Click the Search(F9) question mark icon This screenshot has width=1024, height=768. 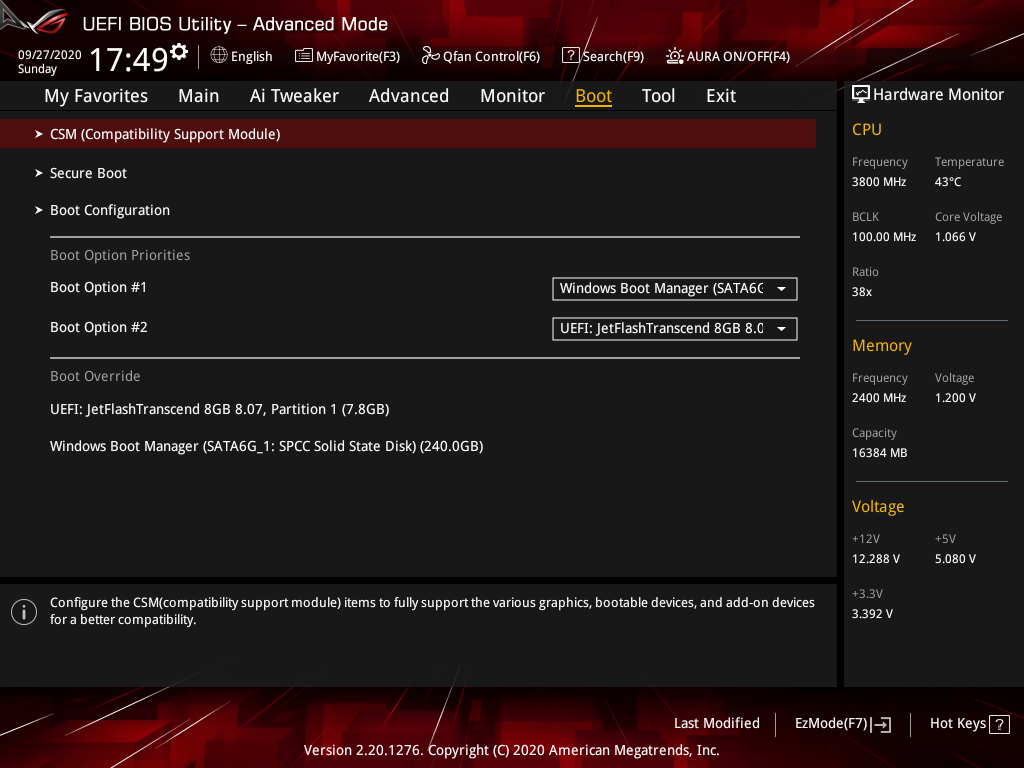pyautogui.click(x=570, y=56)
